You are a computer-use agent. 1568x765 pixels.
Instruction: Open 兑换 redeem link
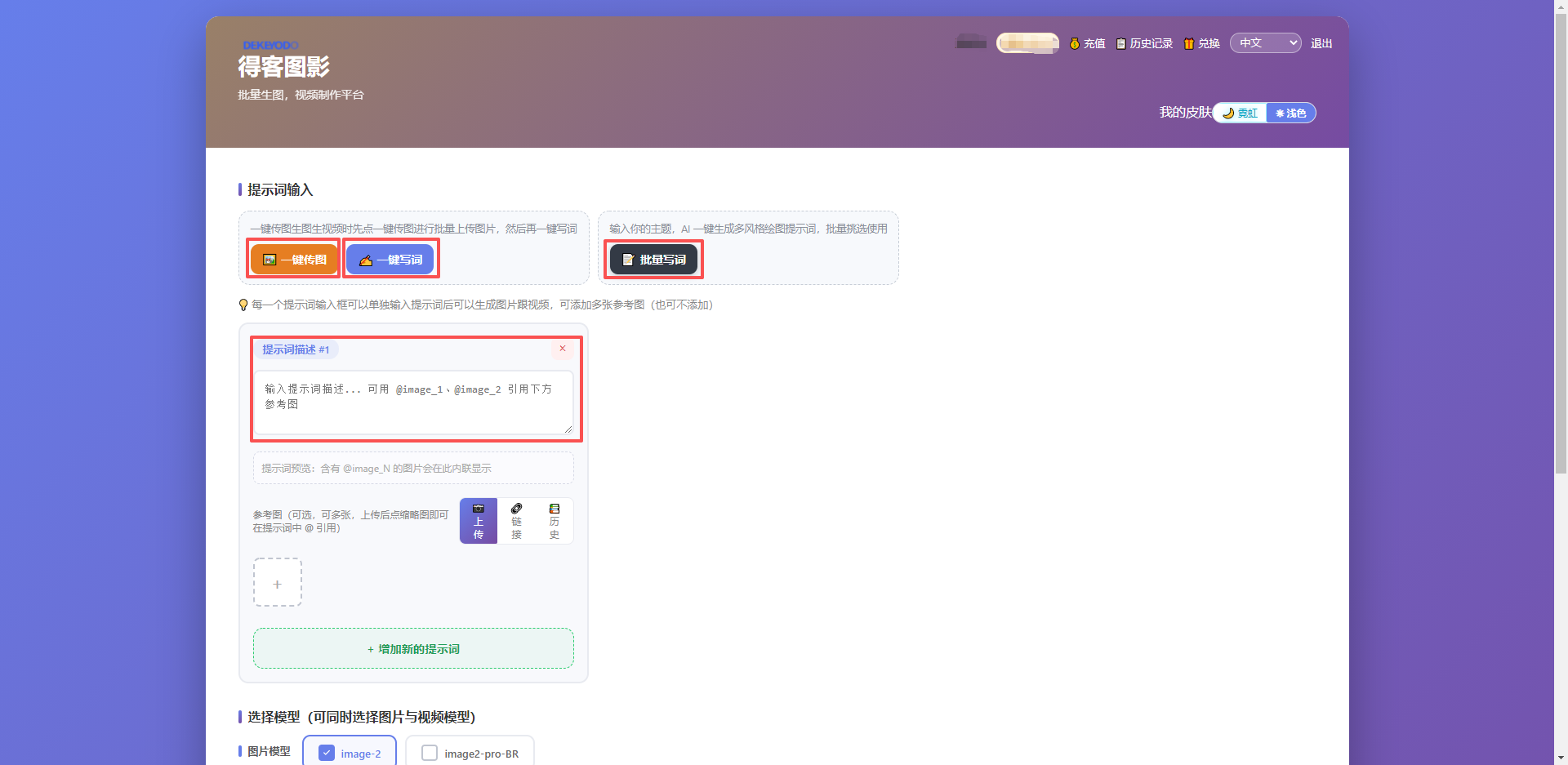click(x=1201, y=43)
